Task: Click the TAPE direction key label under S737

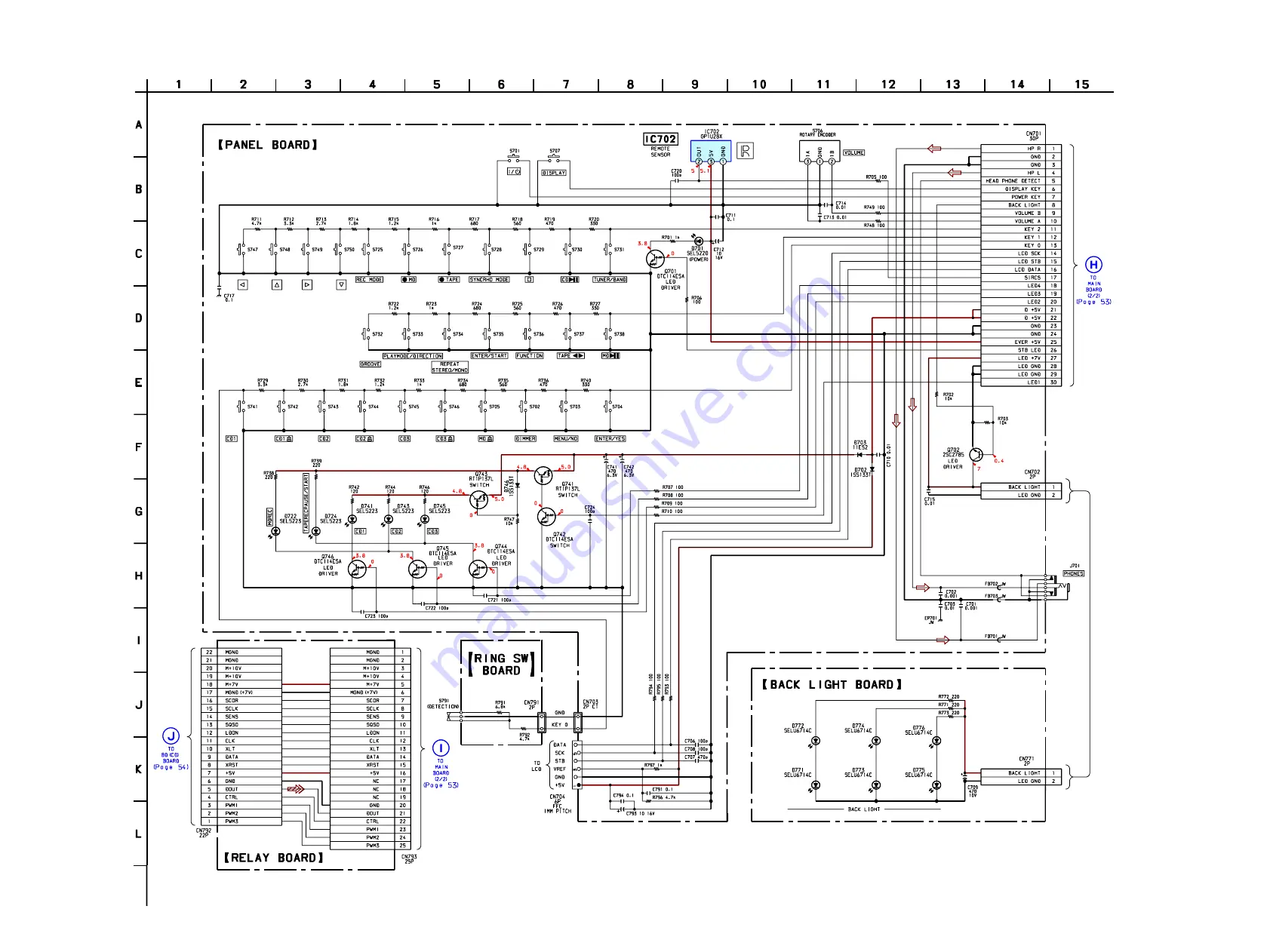Action: point(570,356)
